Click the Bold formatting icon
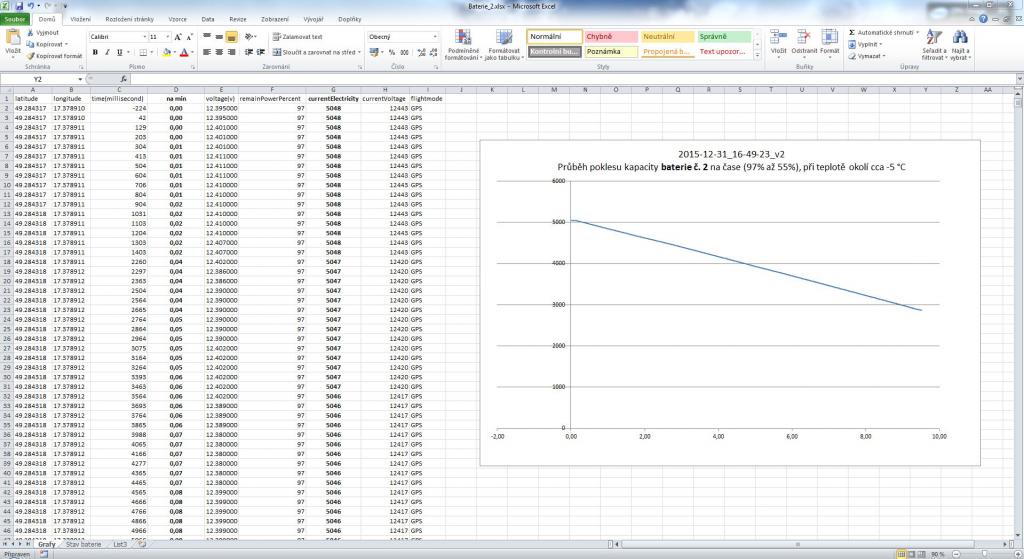 [x=94, y=52]
